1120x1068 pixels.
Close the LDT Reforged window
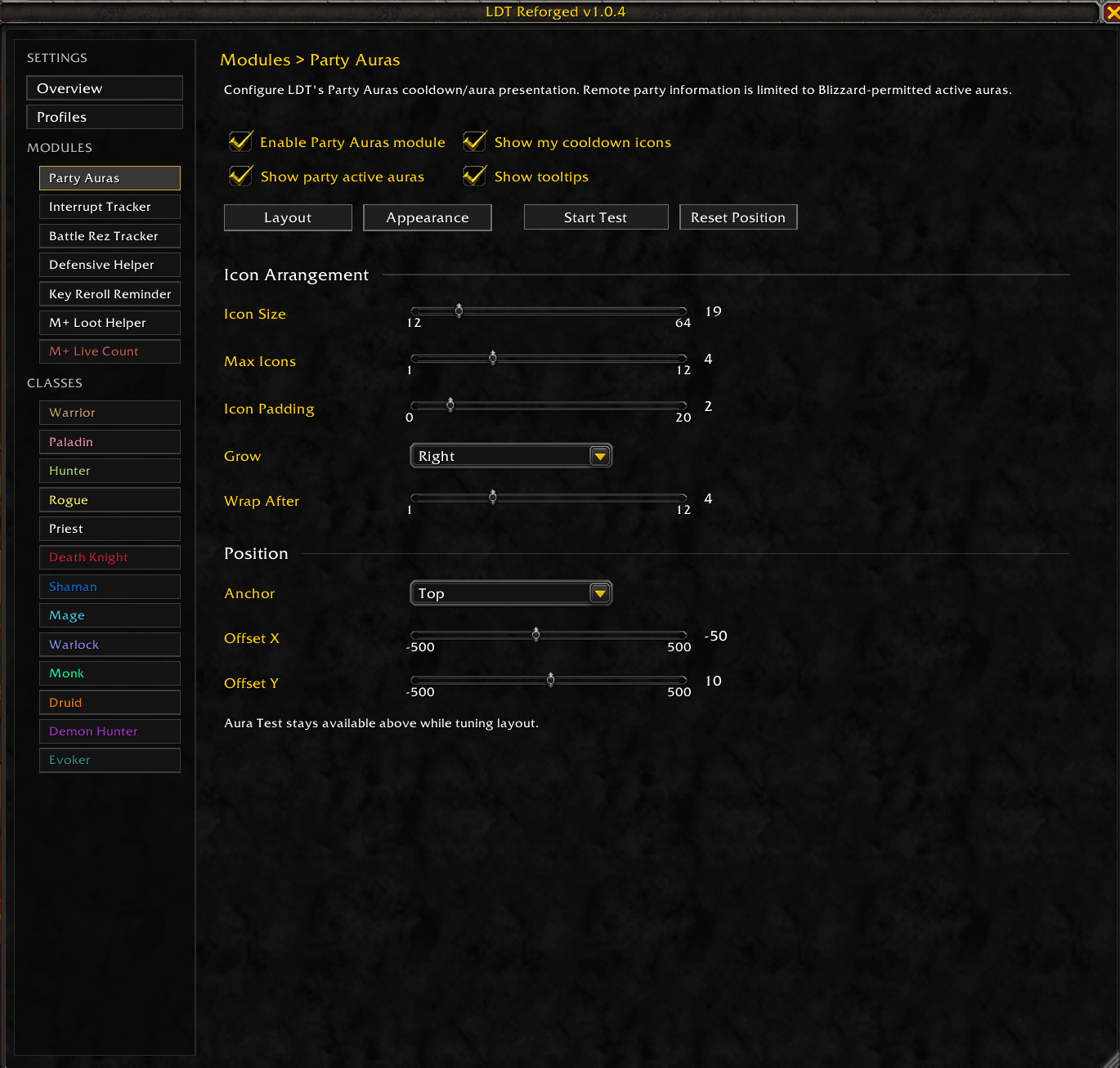(1112, 12)
